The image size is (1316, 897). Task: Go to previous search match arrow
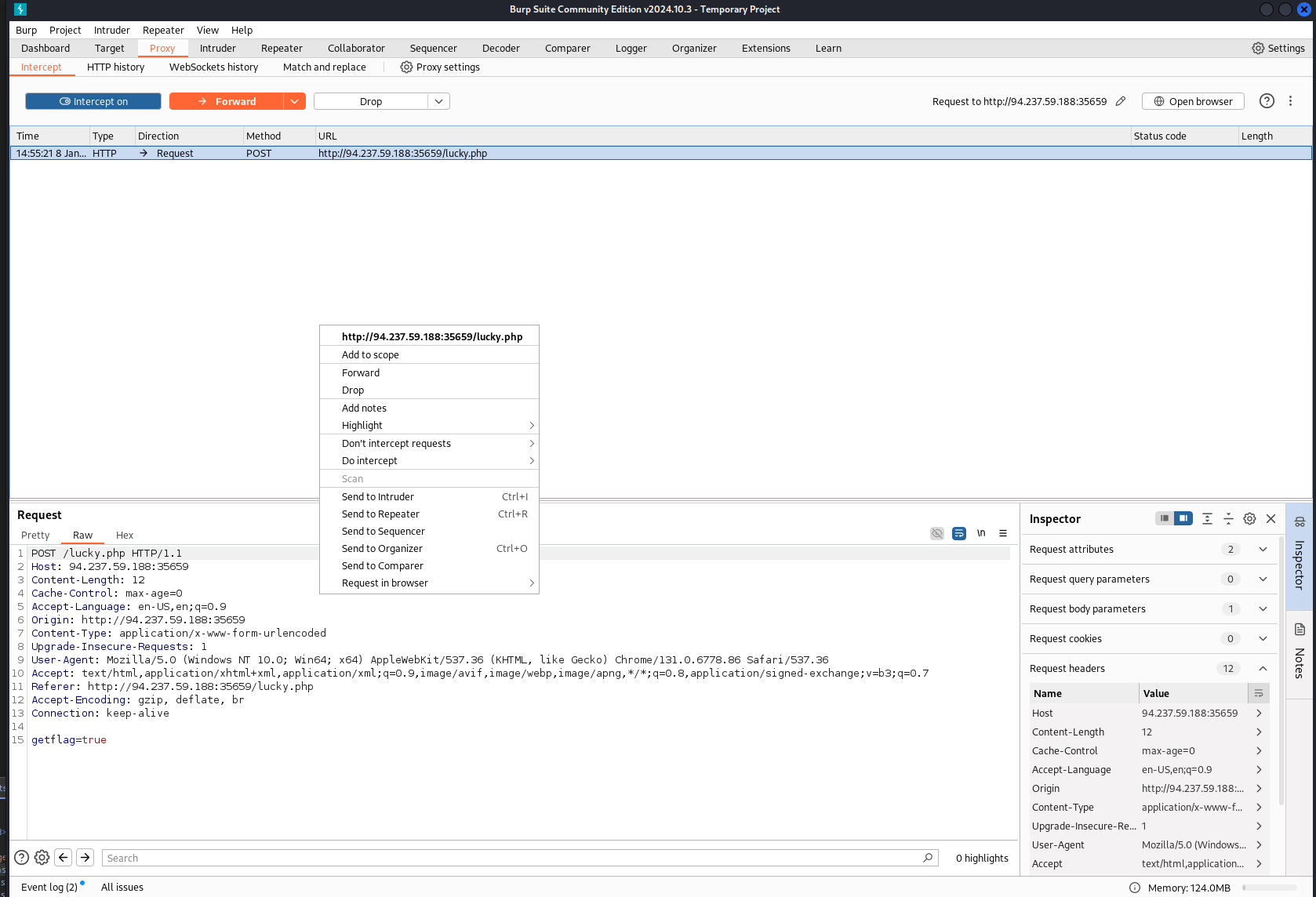(x=64, y=858)
